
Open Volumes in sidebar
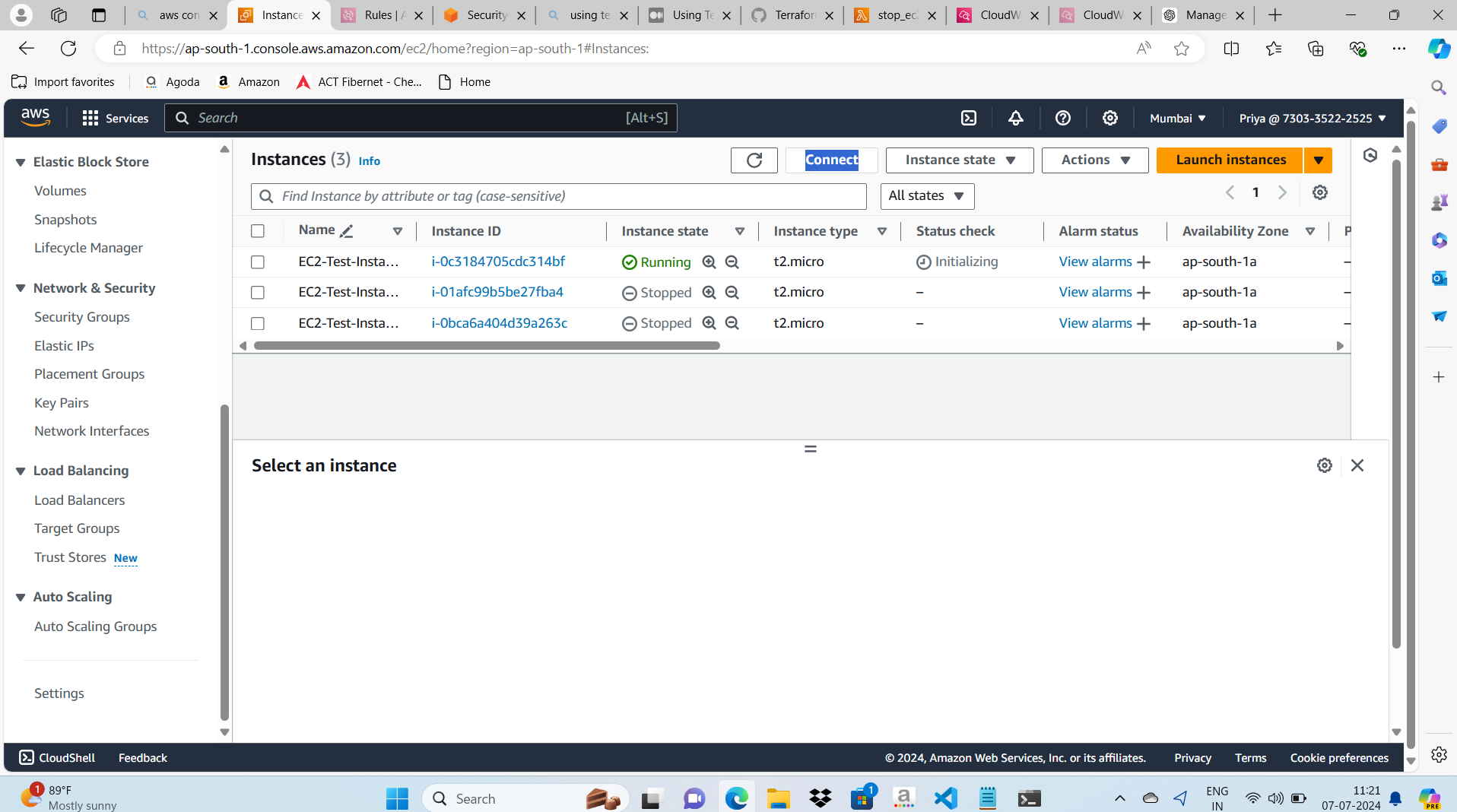tap(60, 191)
